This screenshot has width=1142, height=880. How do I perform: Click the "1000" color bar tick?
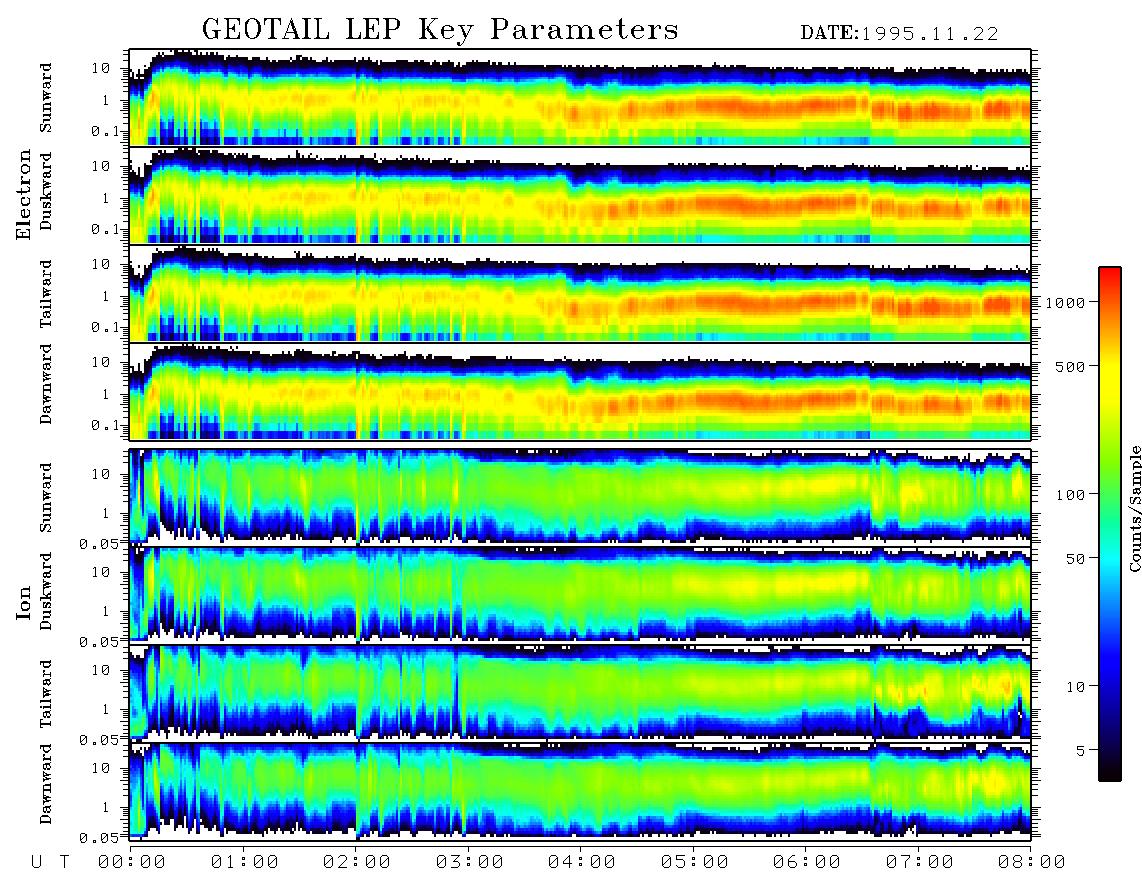(1065, 302)
